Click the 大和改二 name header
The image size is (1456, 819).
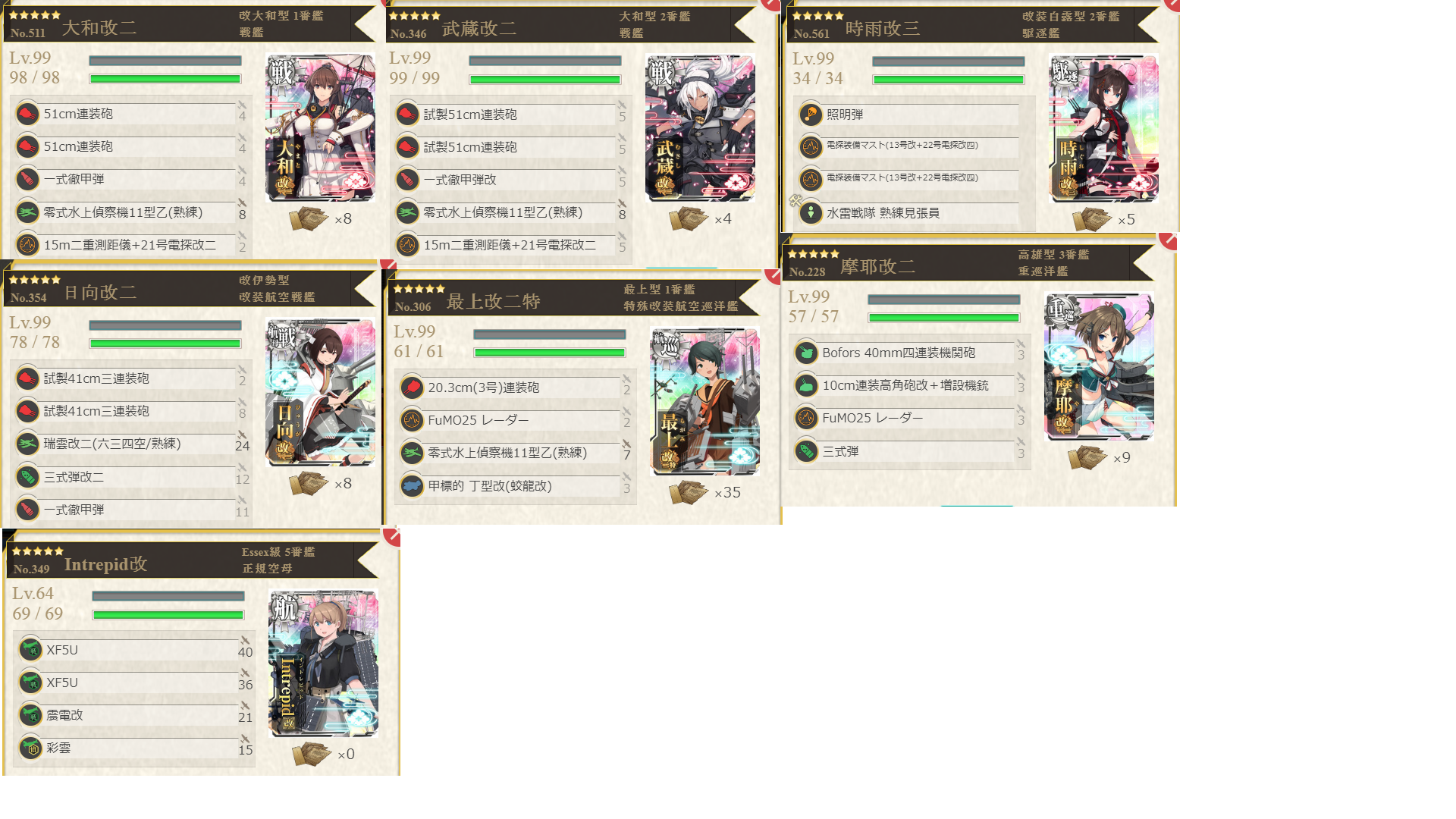click(99, 28)
